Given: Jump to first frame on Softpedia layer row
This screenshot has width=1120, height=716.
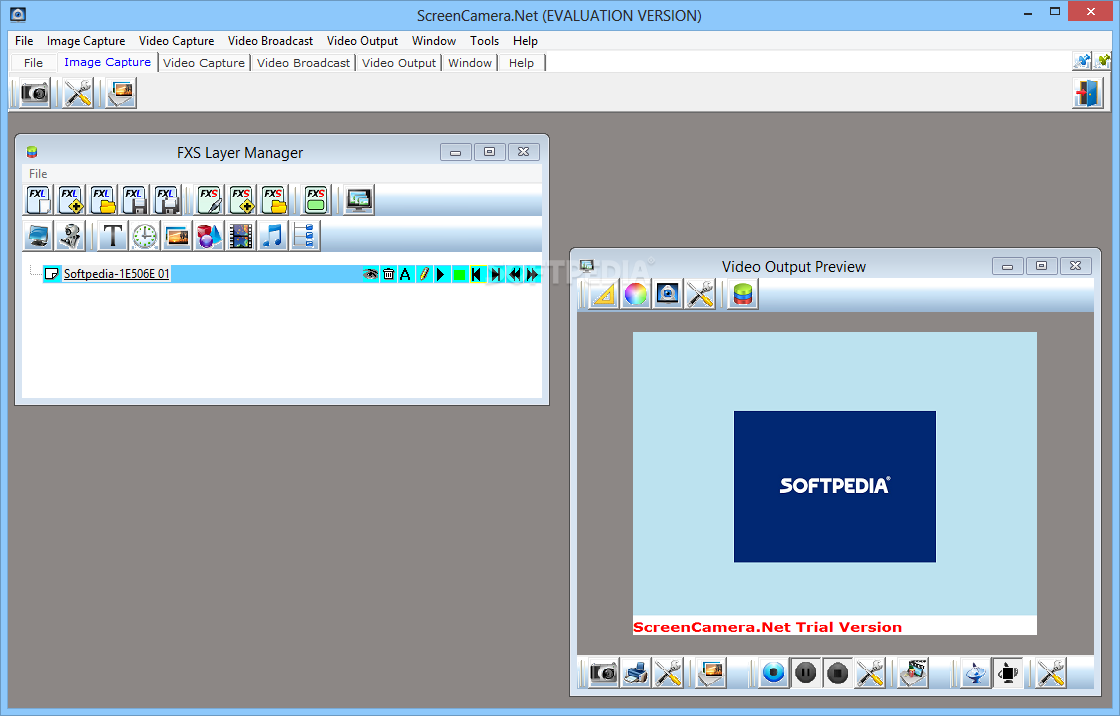Looking at the screenshot, I should (477, 274).
